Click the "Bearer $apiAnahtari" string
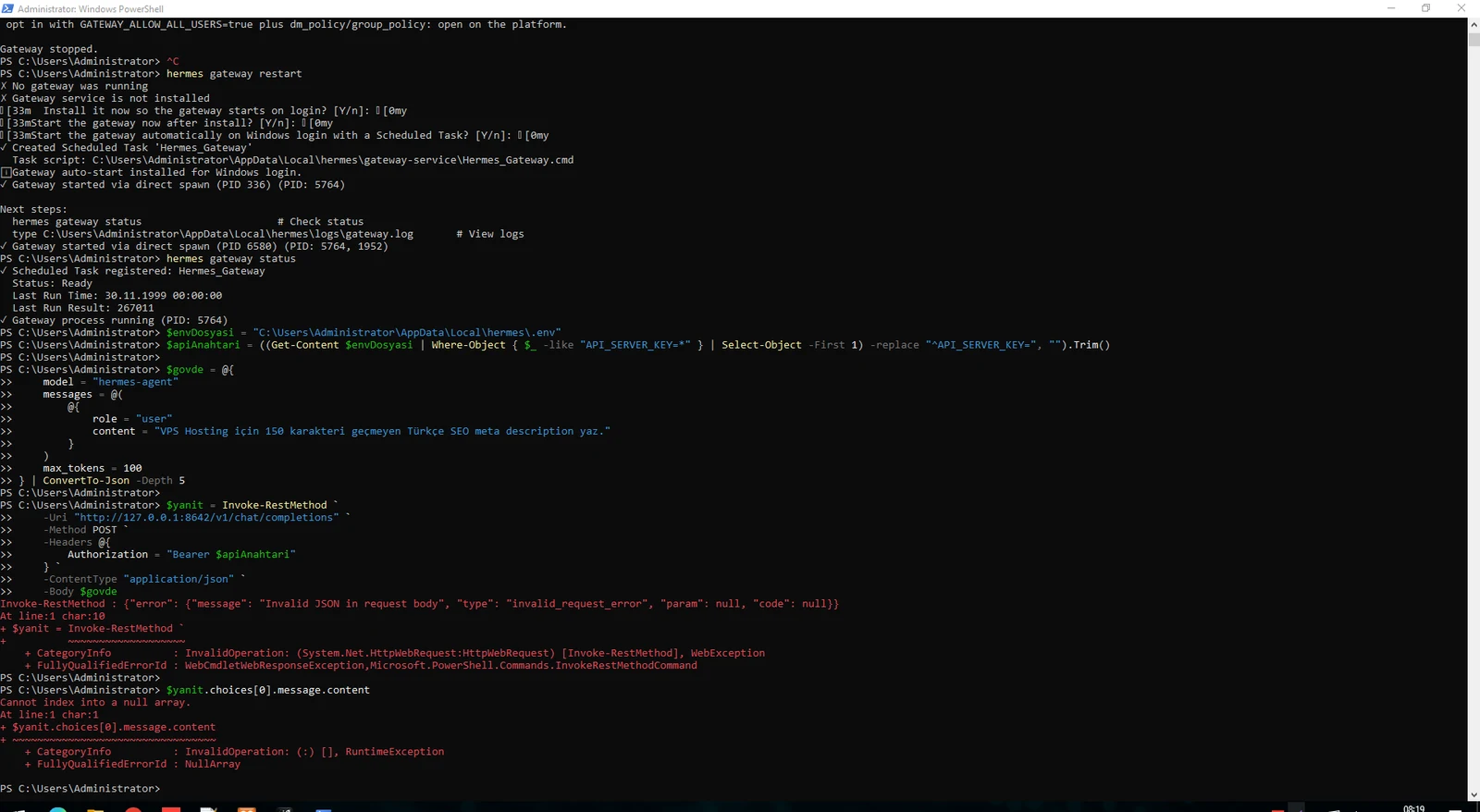Viewport: 1480px width, 812px height. pyautogui.click(x=231, y=555)
